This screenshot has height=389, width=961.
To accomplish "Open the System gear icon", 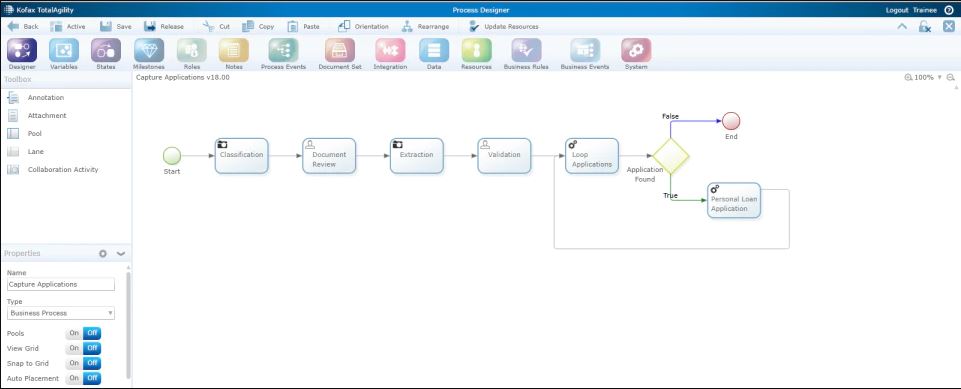I will click(636, 50).
